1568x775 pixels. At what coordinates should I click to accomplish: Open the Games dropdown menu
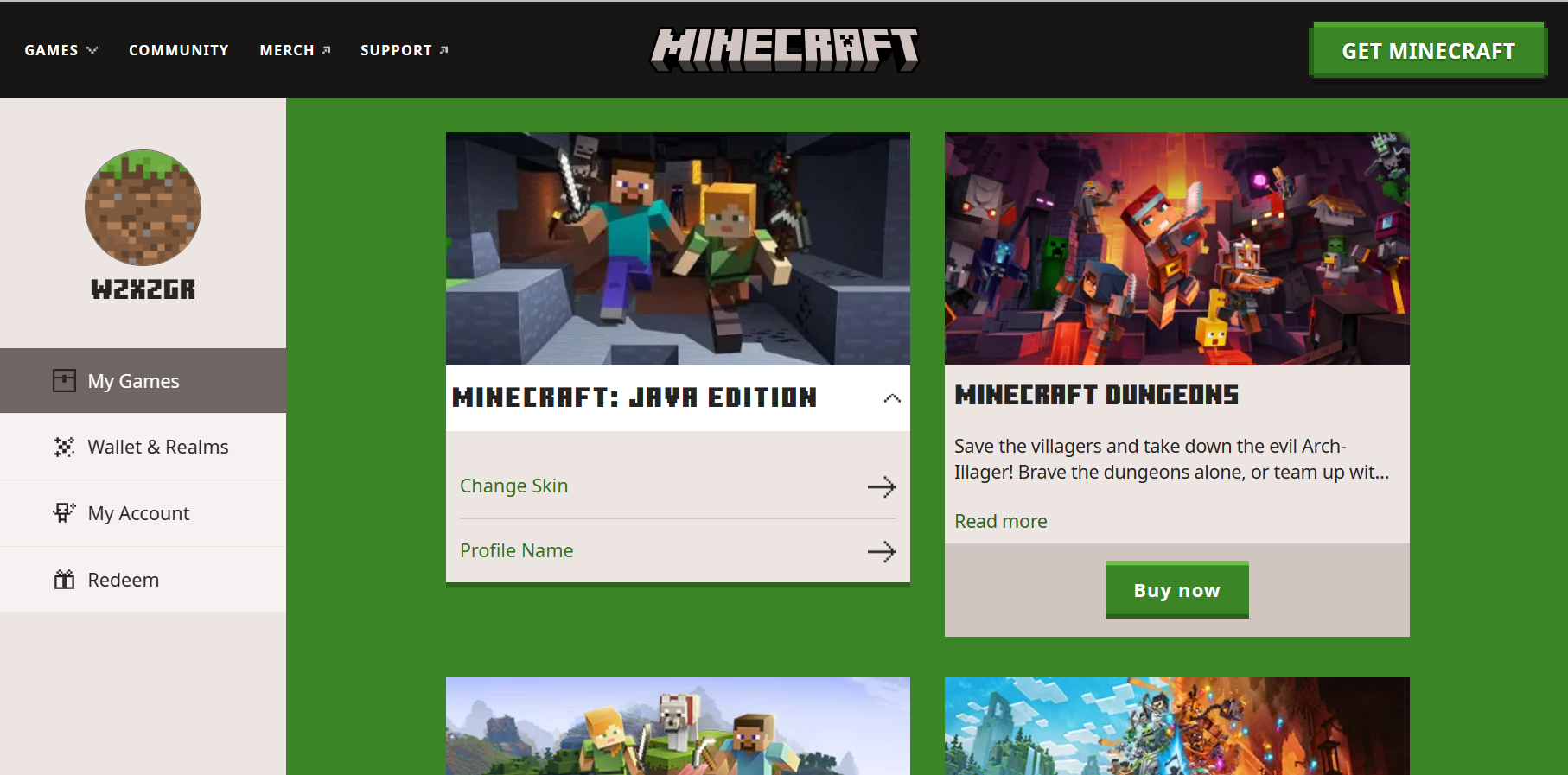click(x=61, y=50)
